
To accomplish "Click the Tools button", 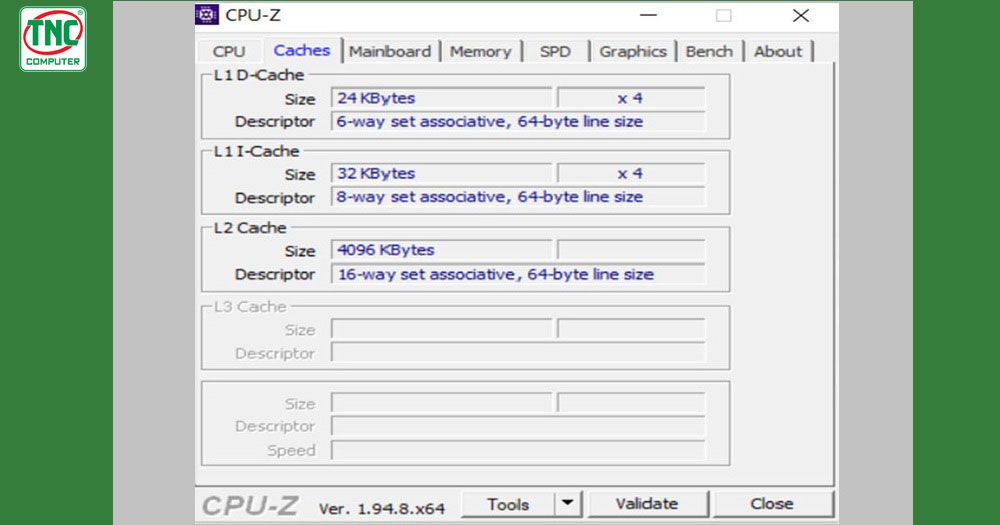I will (508, 505).
